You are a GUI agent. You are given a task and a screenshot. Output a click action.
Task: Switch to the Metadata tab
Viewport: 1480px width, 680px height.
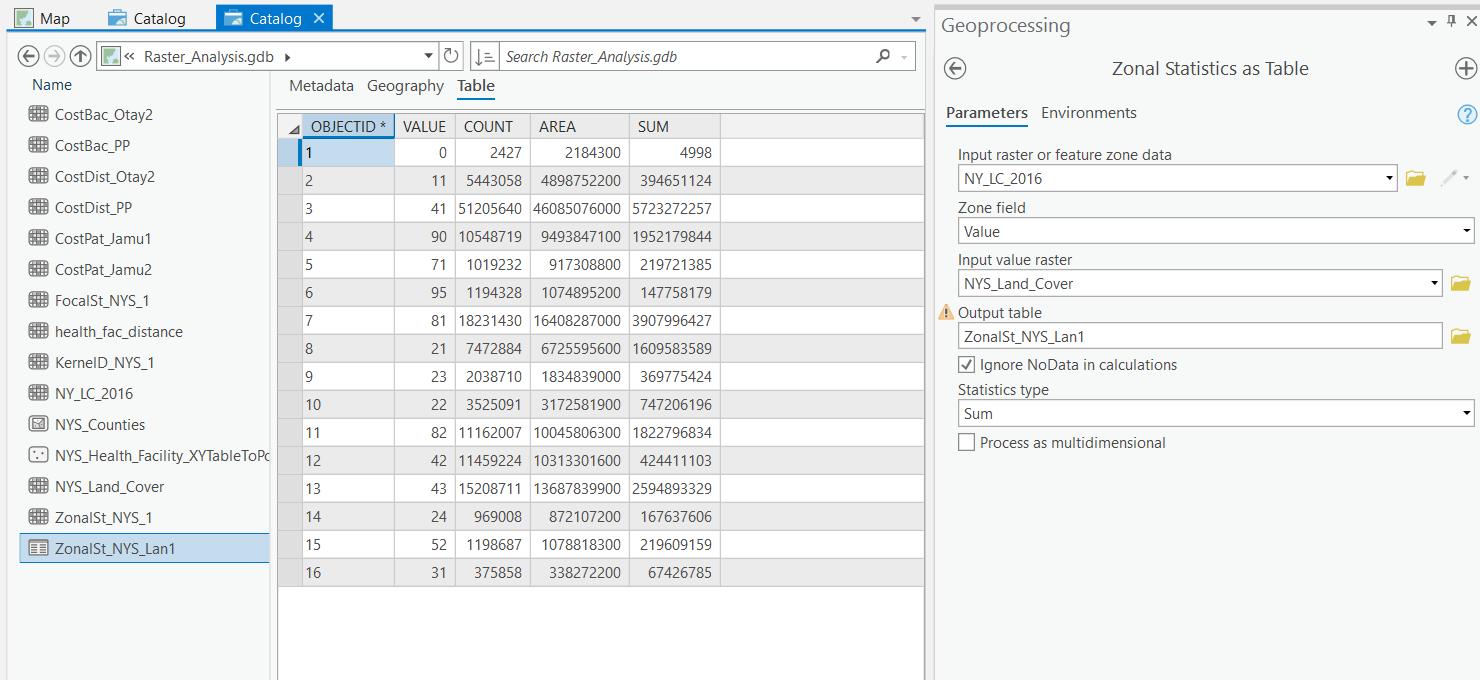point(321,86)
